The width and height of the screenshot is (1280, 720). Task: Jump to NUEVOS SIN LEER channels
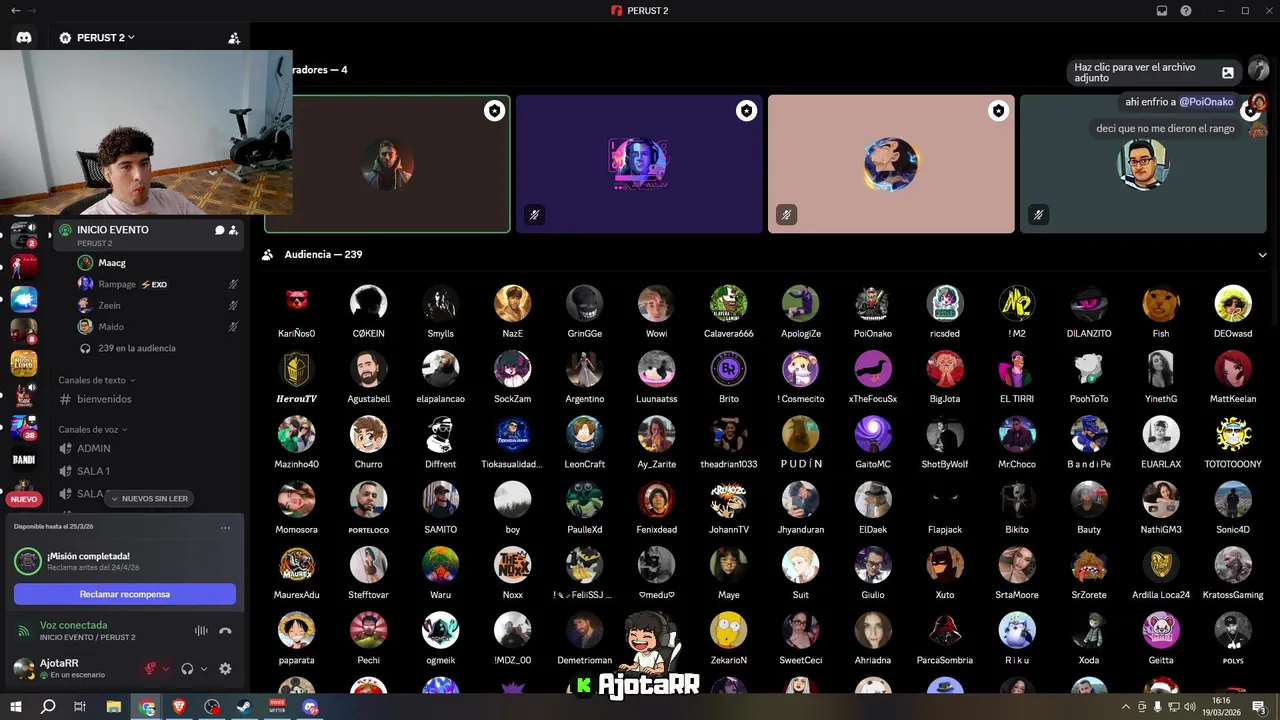(x=149, y=498)
